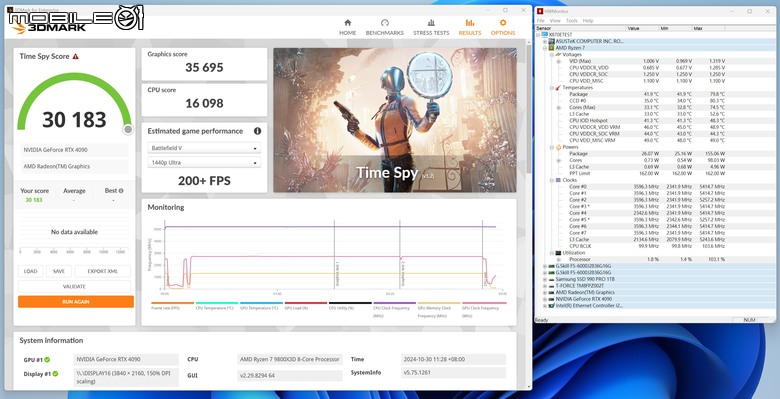Open Benchmarks via the gauge icon
The width and height of the screenshot is (780, 399).
(x=385, y=22)
